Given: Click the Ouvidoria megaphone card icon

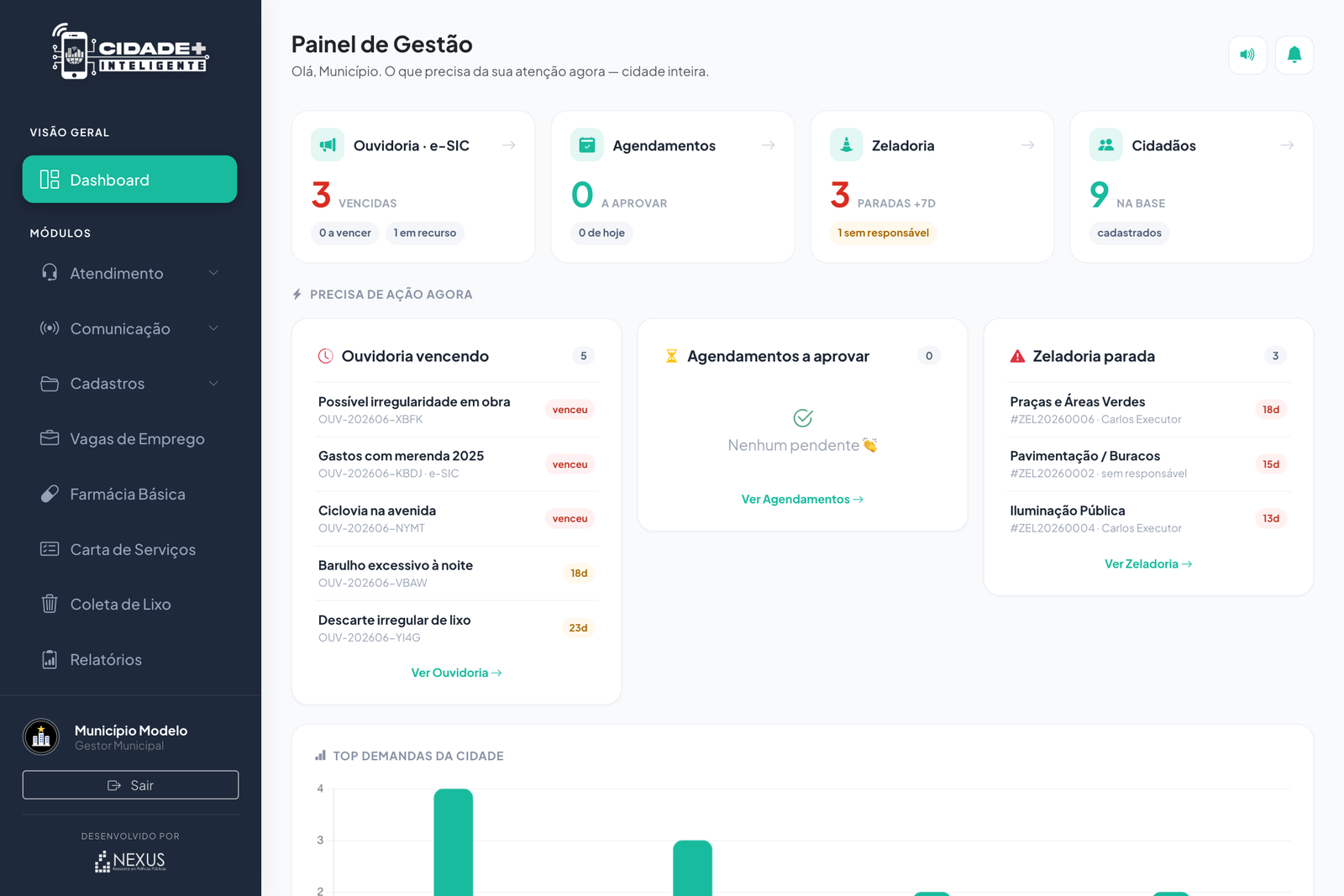Looking at the screenshot, I should click(328, 145).
